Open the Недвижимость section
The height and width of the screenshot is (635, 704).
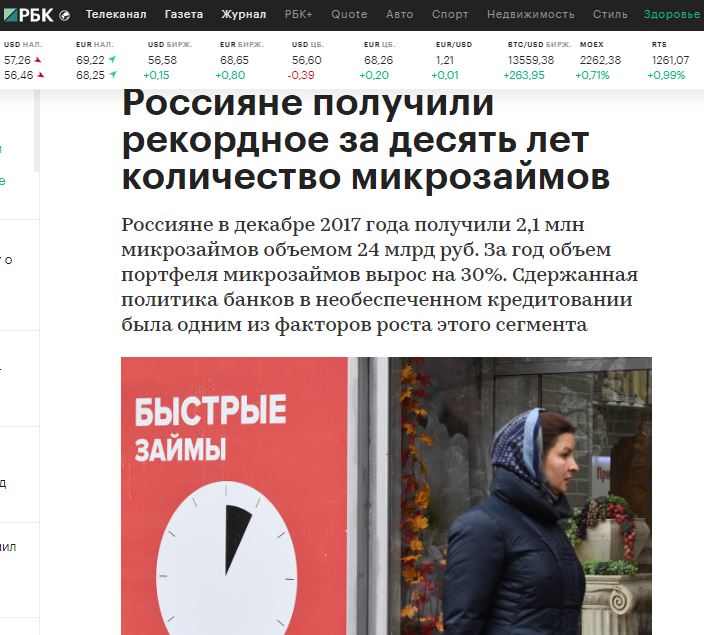[x=531, y=14]
